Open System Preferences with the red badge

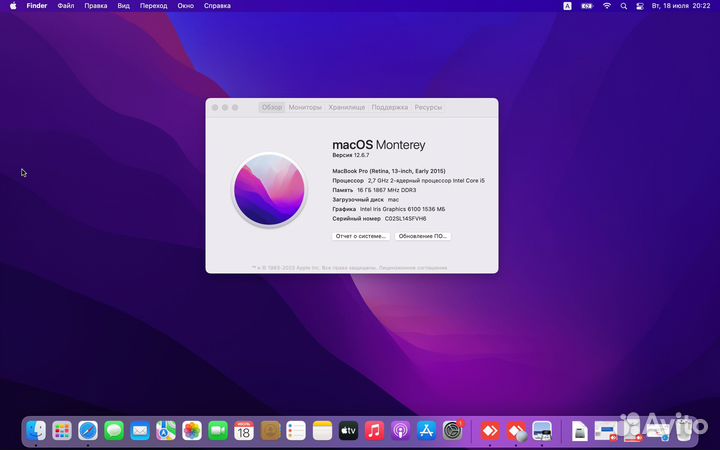coord(453,431)
